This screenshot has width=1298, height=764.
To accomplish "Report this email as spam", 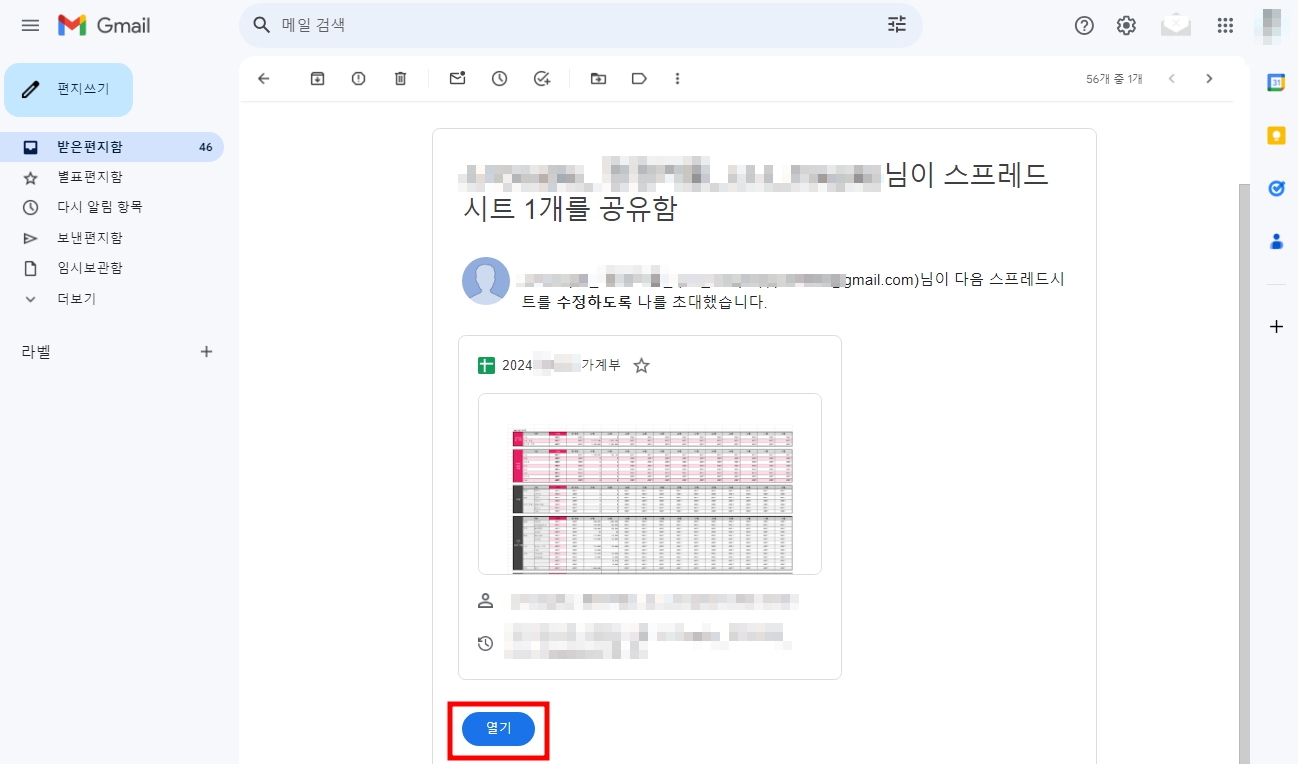I will (359, 78).
